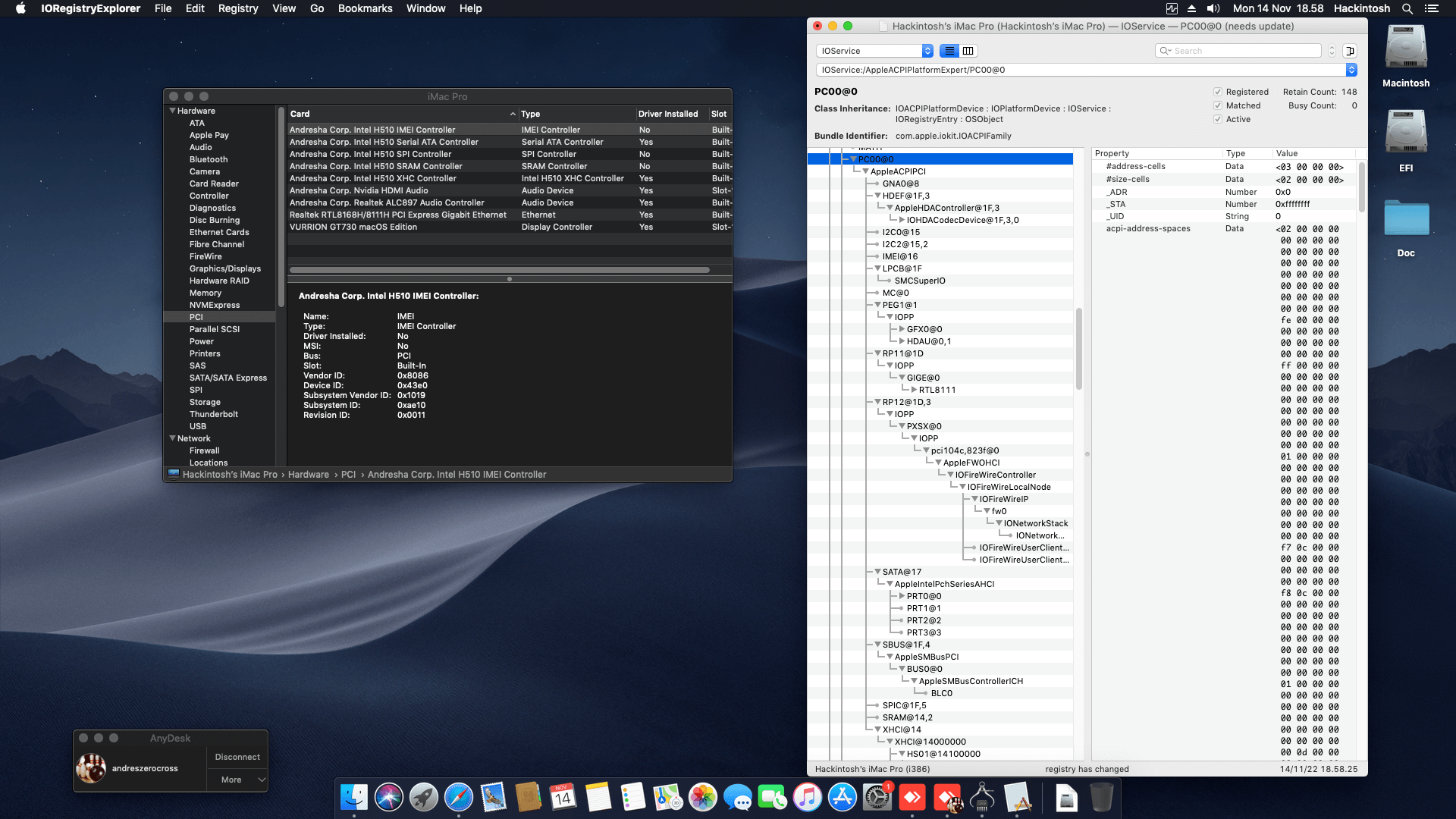Sort by Driver Installed column header
This screenshot has width=1456, height=819.
tap(672, 114)
